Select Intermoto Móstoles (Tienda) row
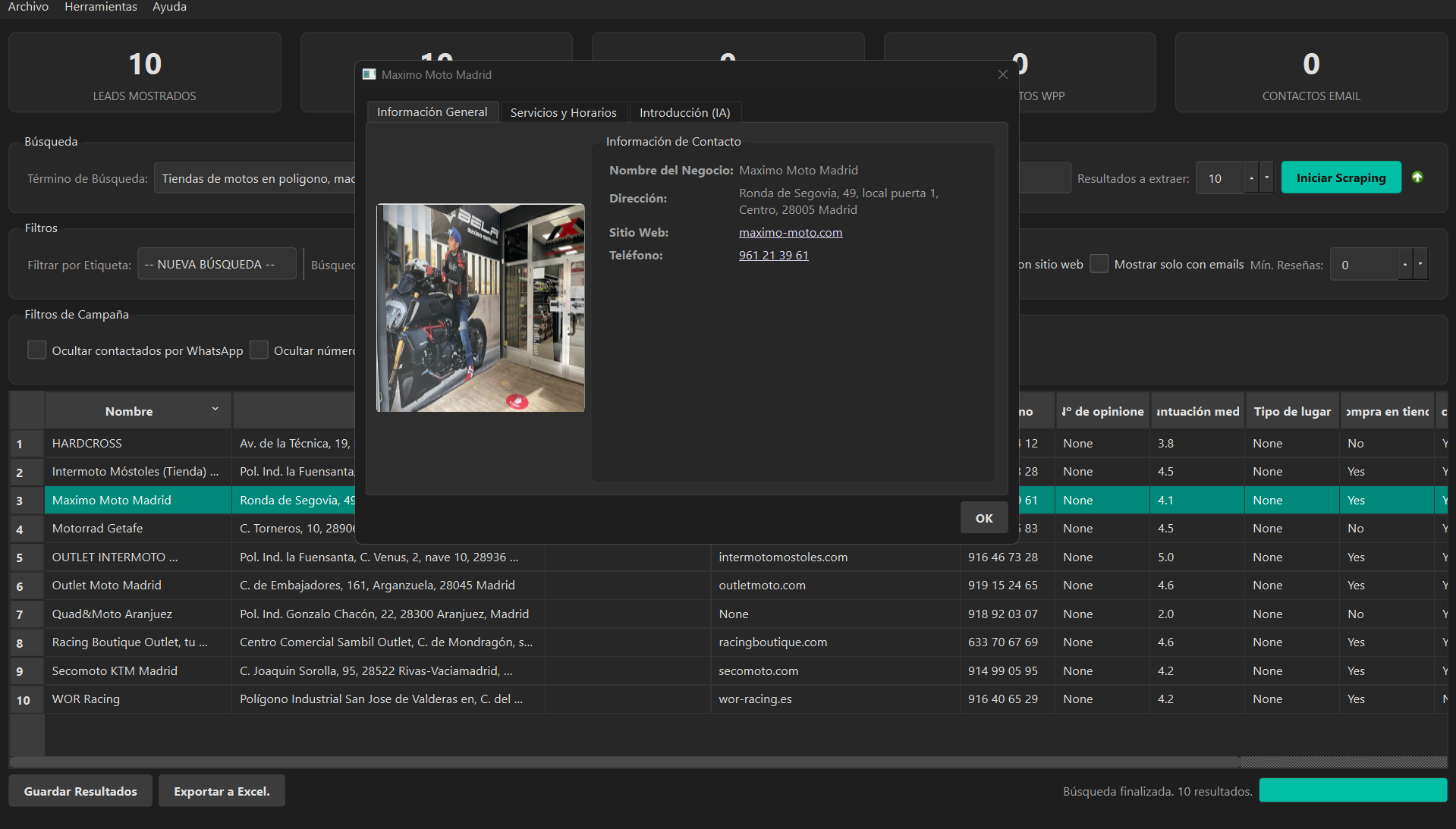1456x829 pixels. [138, 472]
